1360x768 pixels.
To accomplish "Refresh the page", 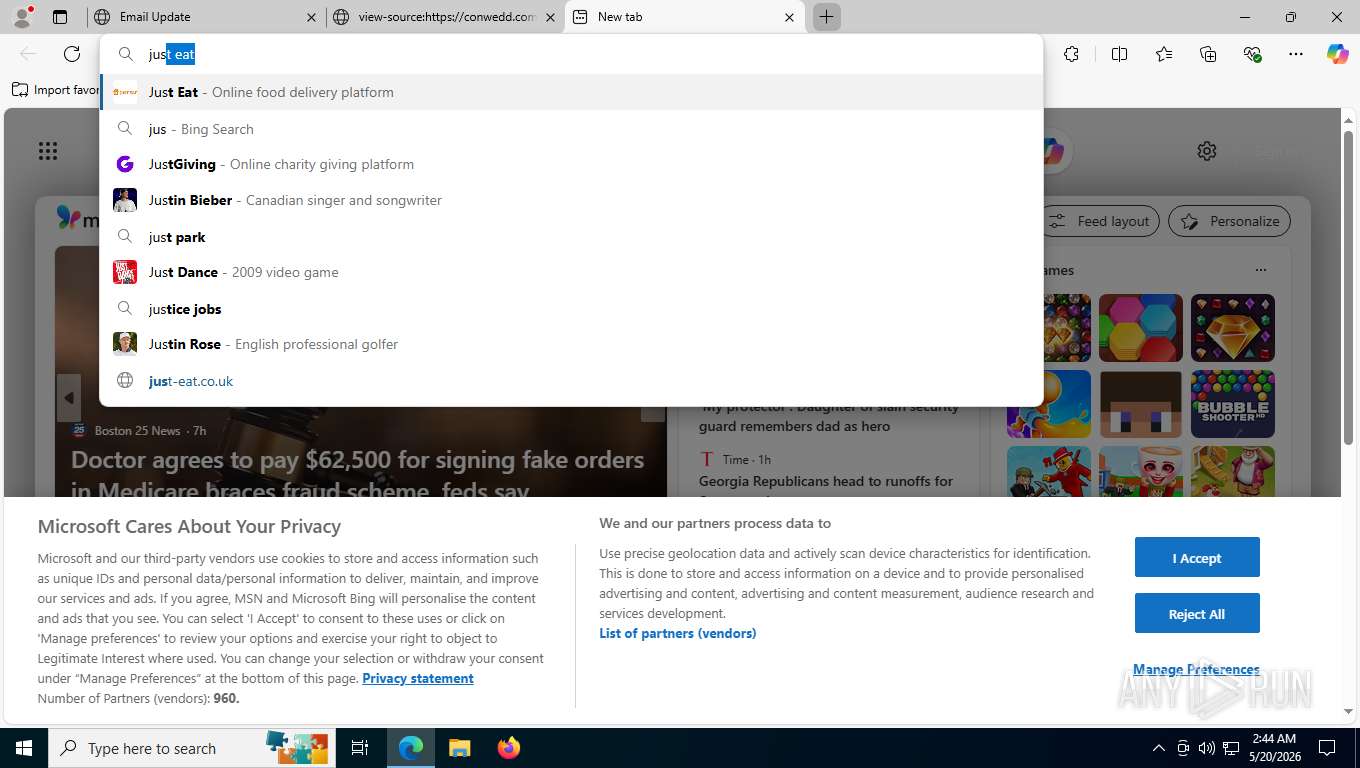I will 72,54.
